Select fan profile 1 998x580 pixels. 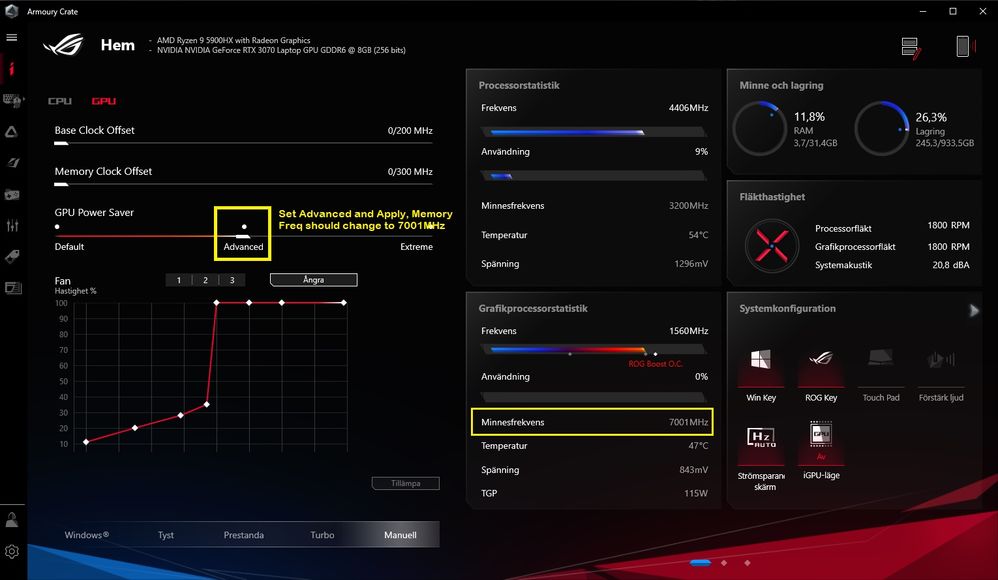179,280
